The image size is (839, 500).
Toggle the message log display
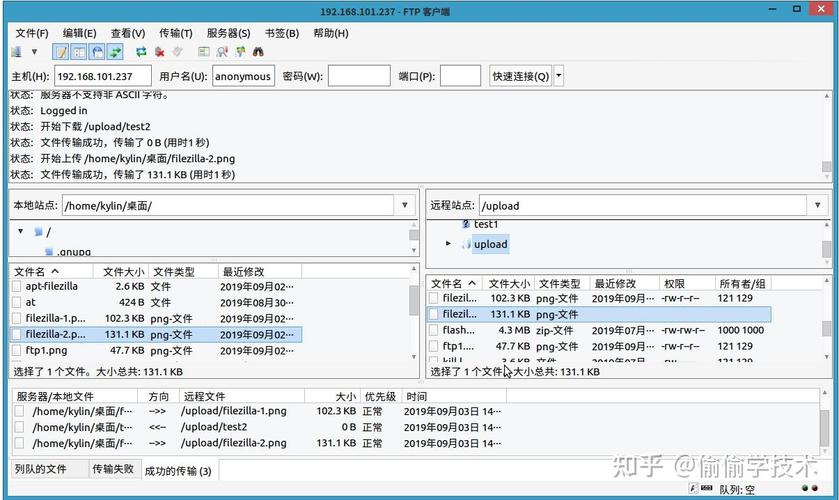[61, 52]
